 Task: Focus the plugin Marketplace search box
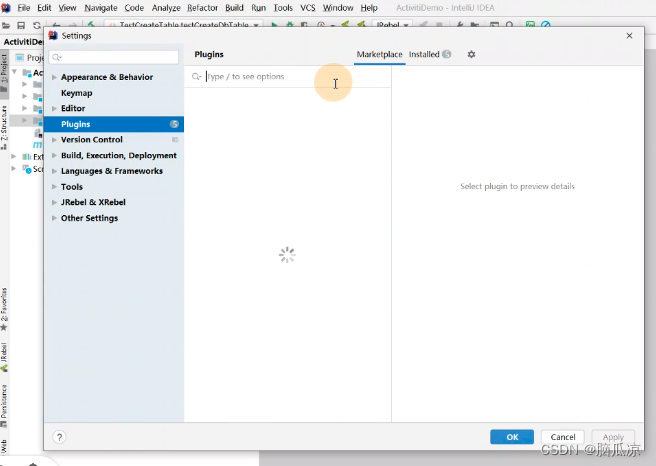pyautogui.click(x=289, y=77)
